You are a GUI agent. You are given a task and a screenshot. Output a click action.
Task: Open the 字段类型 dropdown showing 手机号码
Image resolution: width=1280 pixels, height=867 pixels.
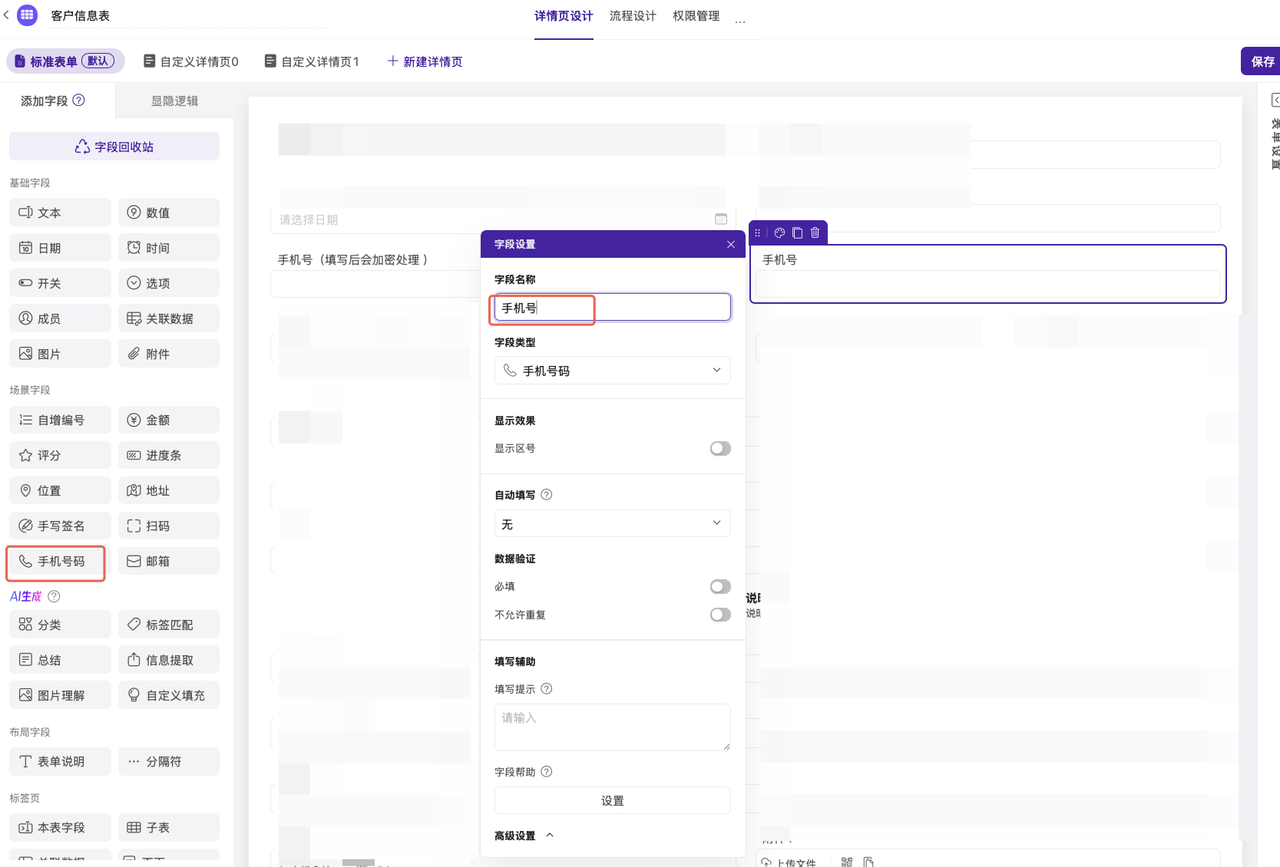tap(612, 371)
